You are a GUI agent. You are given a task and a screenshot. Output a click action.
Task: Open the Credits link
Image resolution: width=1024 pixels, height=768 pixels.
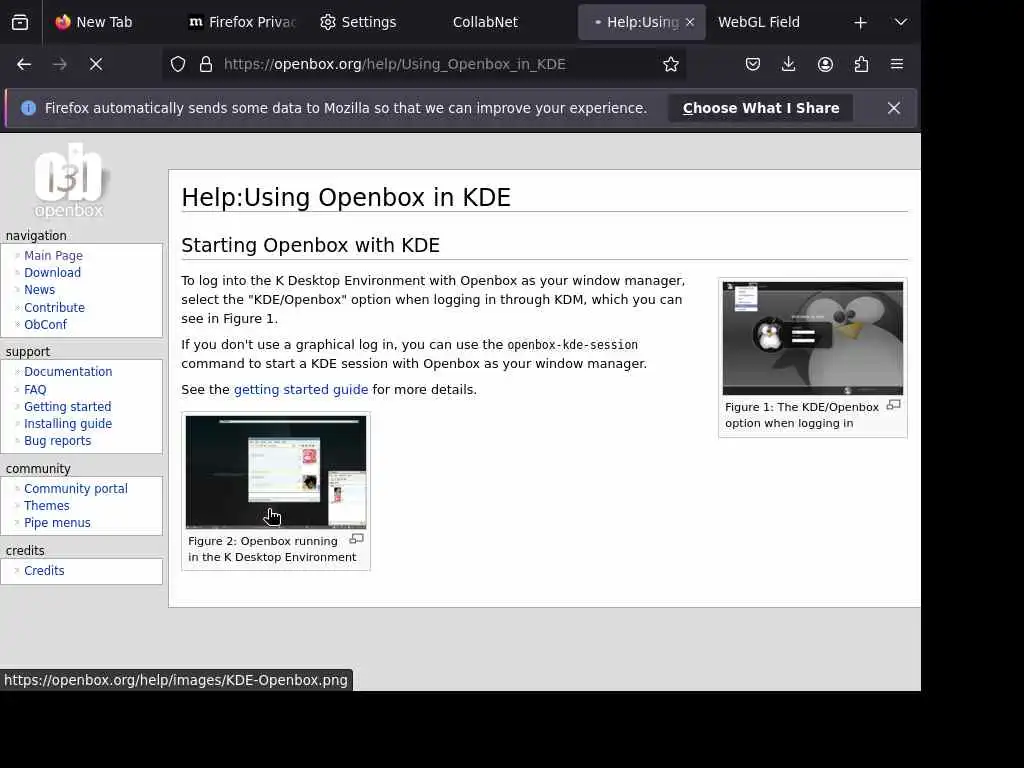tap(44, 571)
